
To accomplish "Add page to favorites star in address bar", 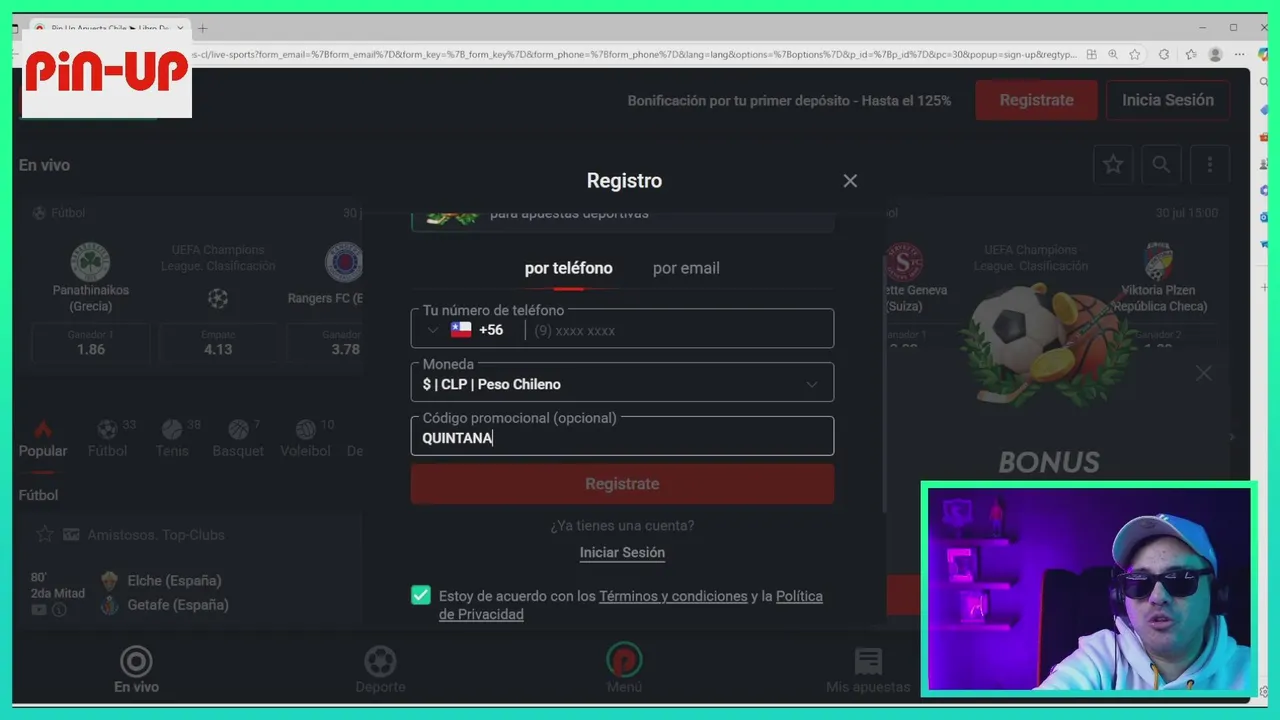I will [1135, 54].
